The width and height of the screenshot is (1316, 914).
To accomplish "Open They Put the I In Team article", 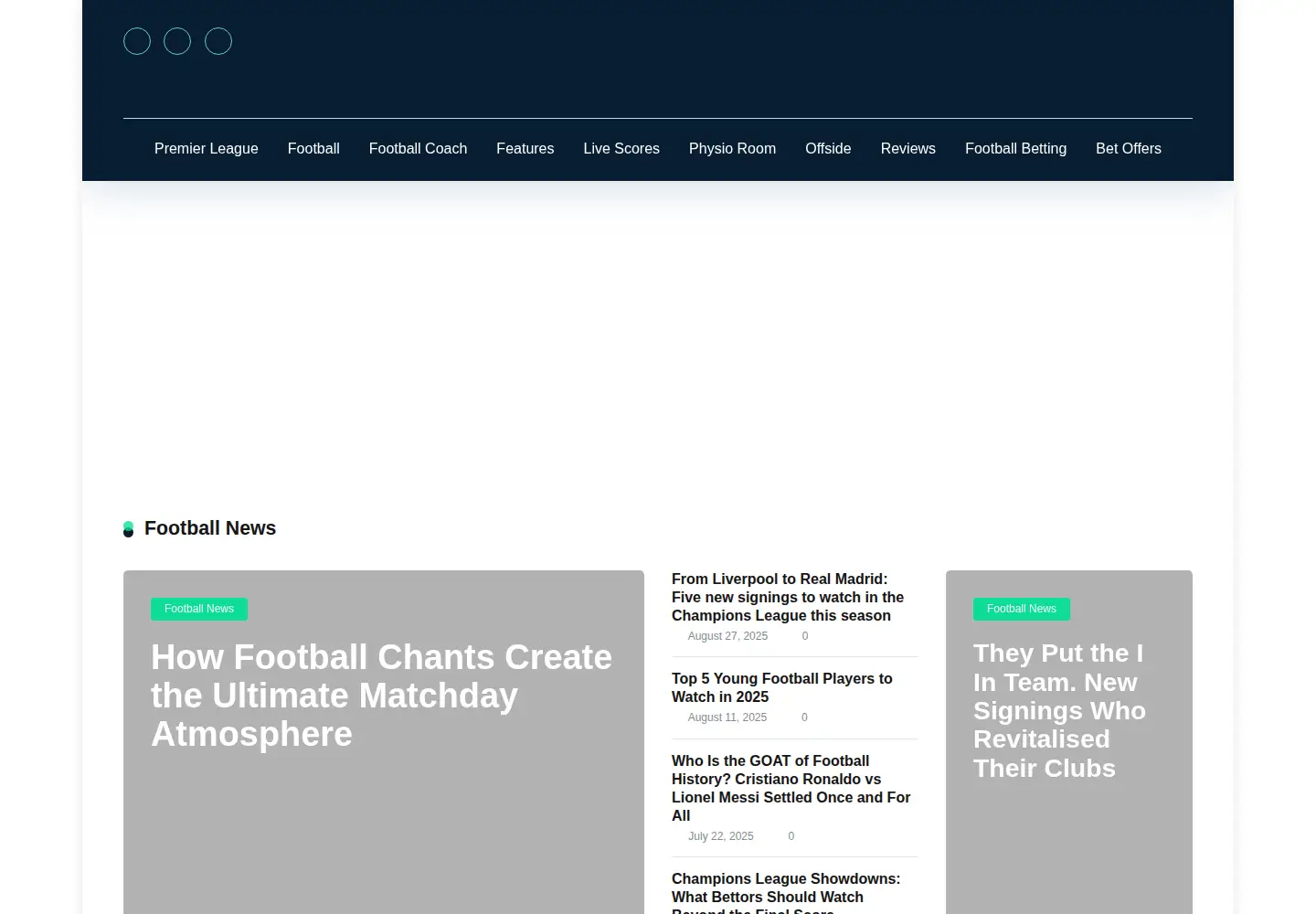I will click(x=1059, y=710).
